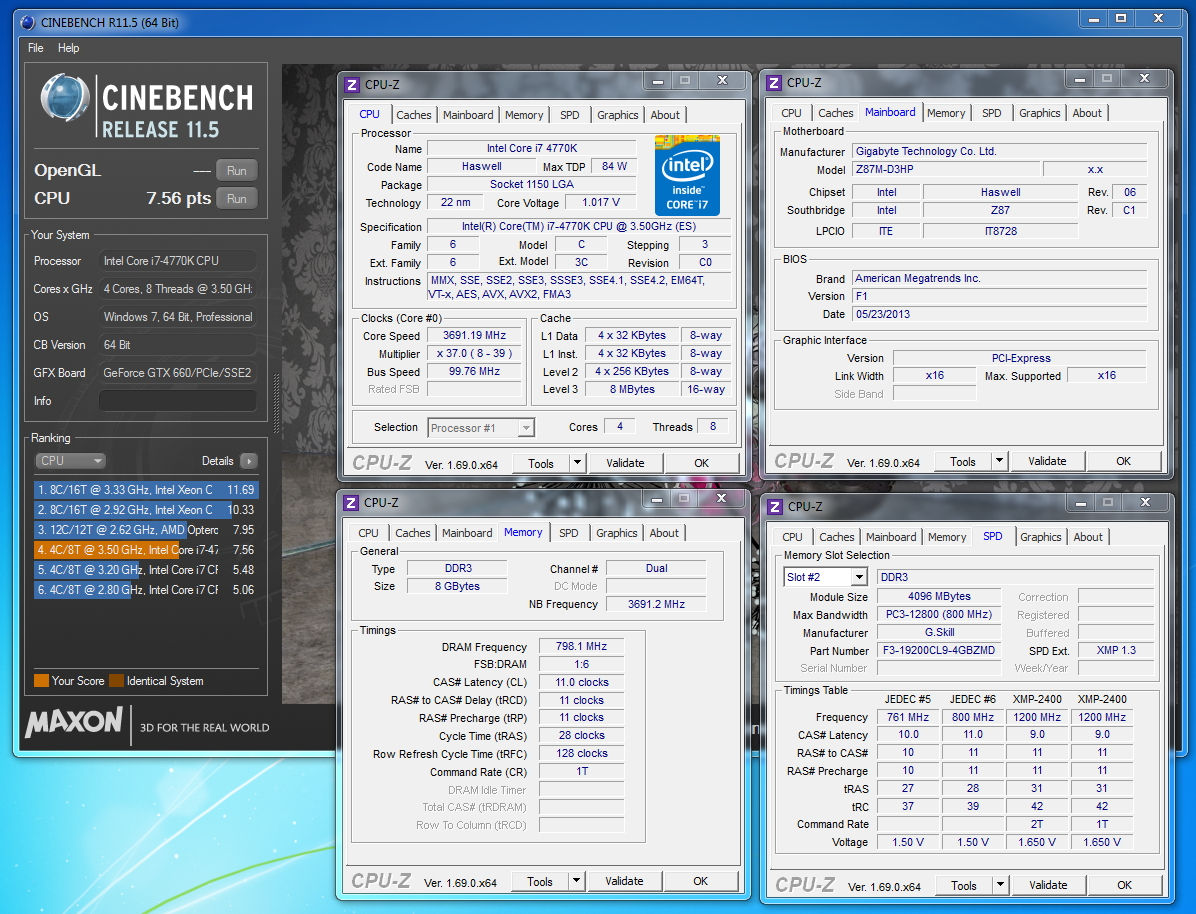The height and width of the screenshot is (914, 1196).
Task: Select ranking row 5 scoring 5.48
Action: [146, 570]
